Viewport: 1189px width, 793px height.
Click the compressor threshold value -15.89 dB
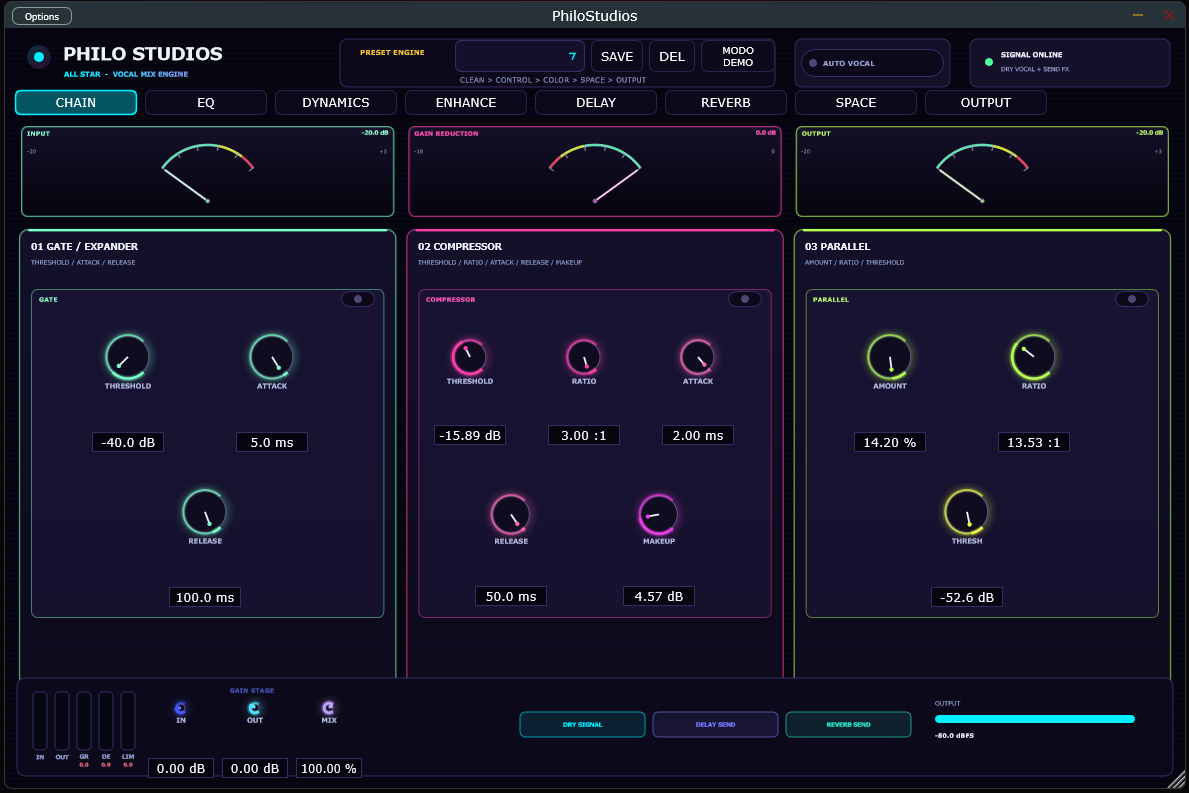(x=469, y=435)
